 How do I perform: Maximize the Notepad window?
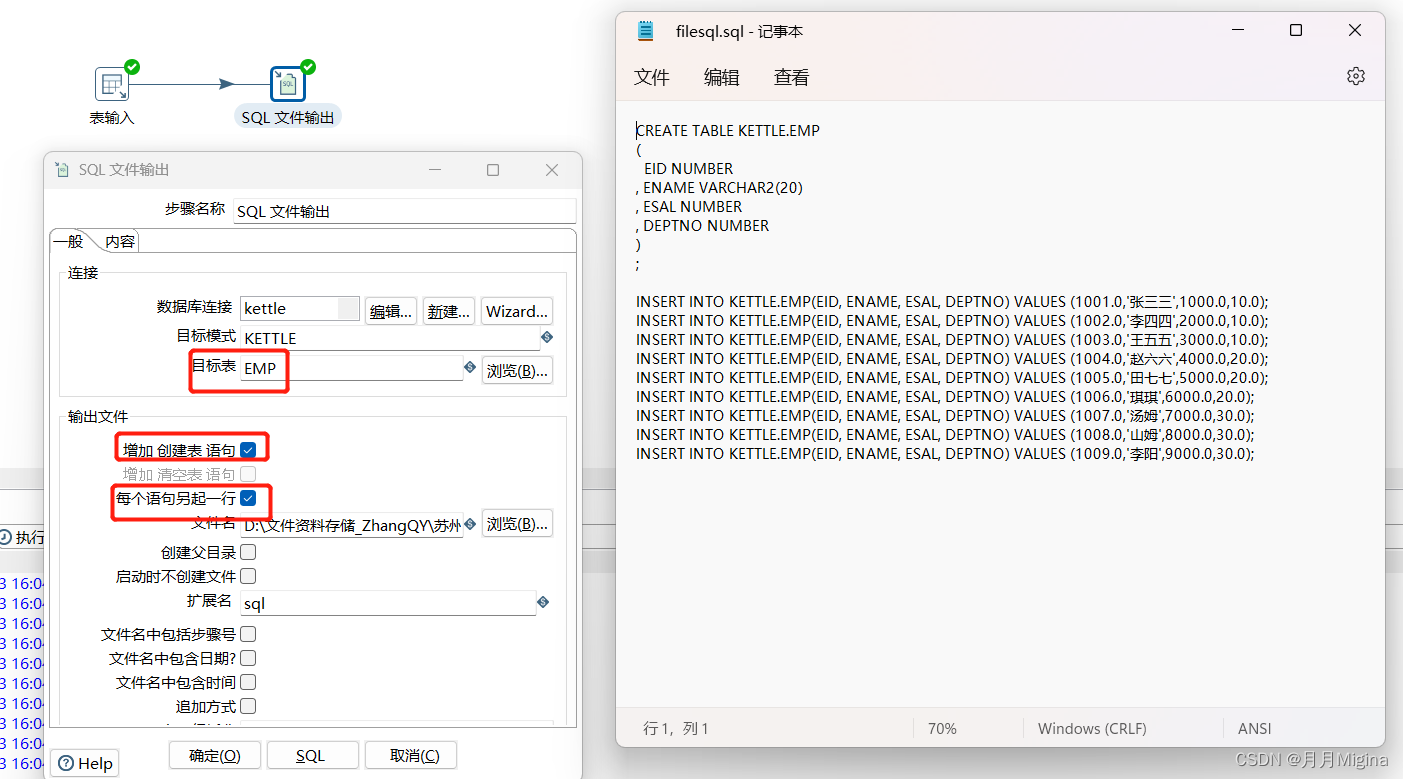coord(1296,31)
